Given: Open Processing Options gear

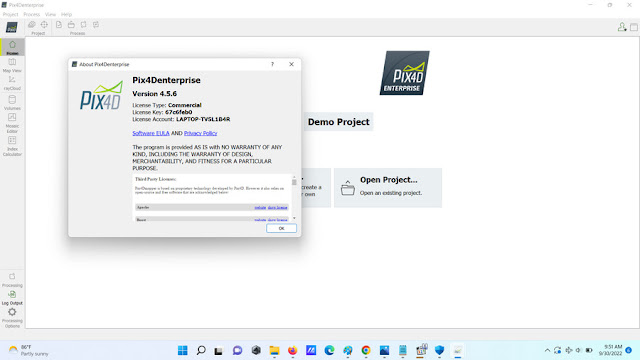Looking at the screenshot, I should pos(12,318).
